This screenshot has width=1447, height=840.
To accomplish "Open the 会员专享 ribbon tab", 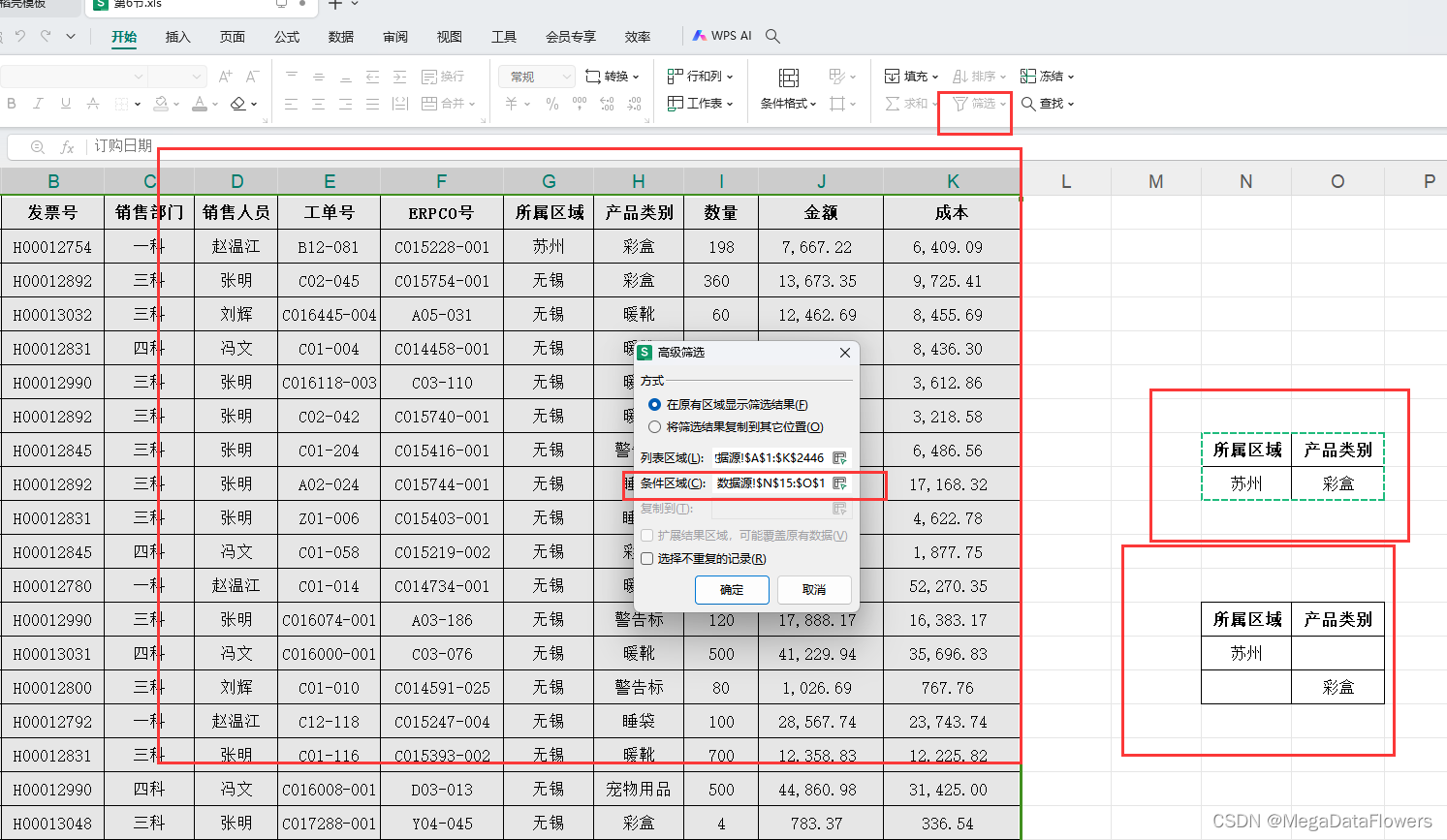I will [571, 37].
